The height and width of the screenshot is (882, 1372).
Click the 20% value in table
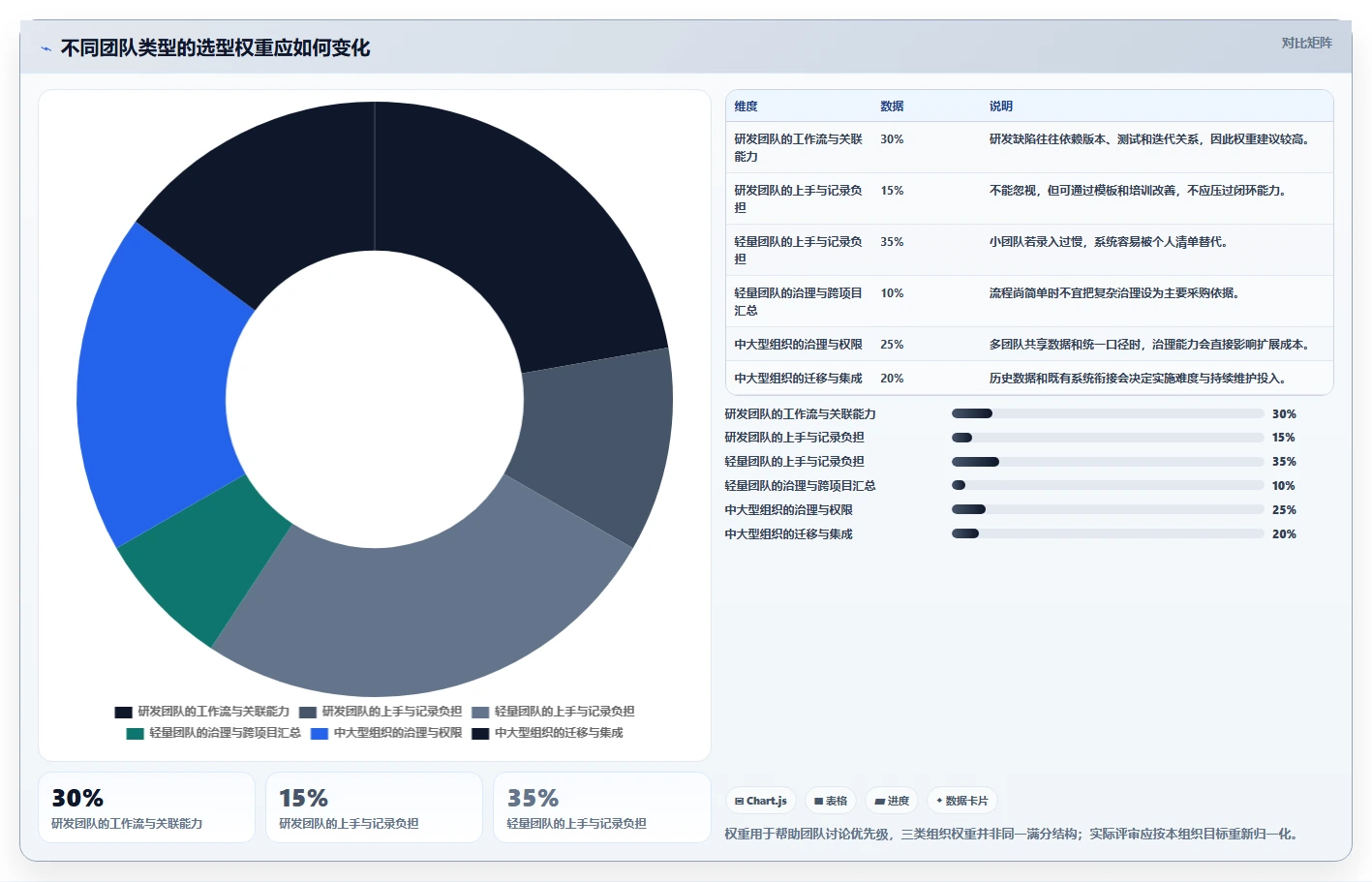(x=892, y=379)
